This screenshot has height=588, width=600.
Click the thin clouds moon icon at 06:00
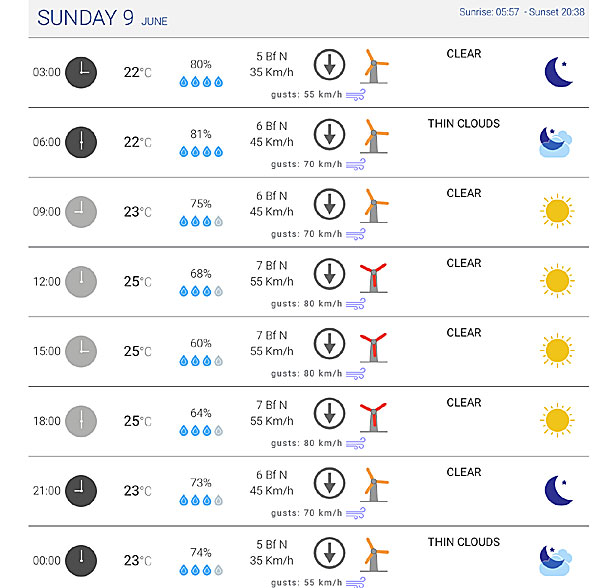pyautogui.click(x=556, y=142)
